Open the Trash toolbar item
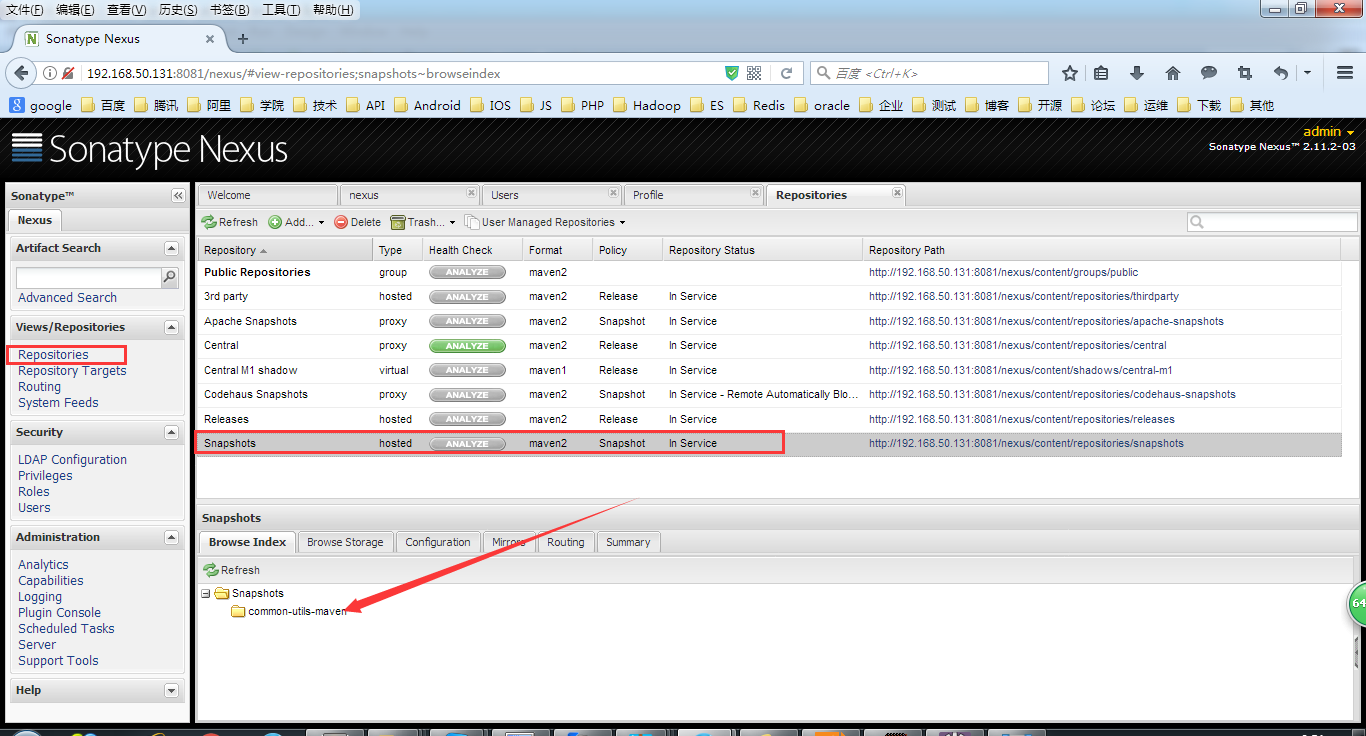The image size is (1366, 736). tap(423, 222)
